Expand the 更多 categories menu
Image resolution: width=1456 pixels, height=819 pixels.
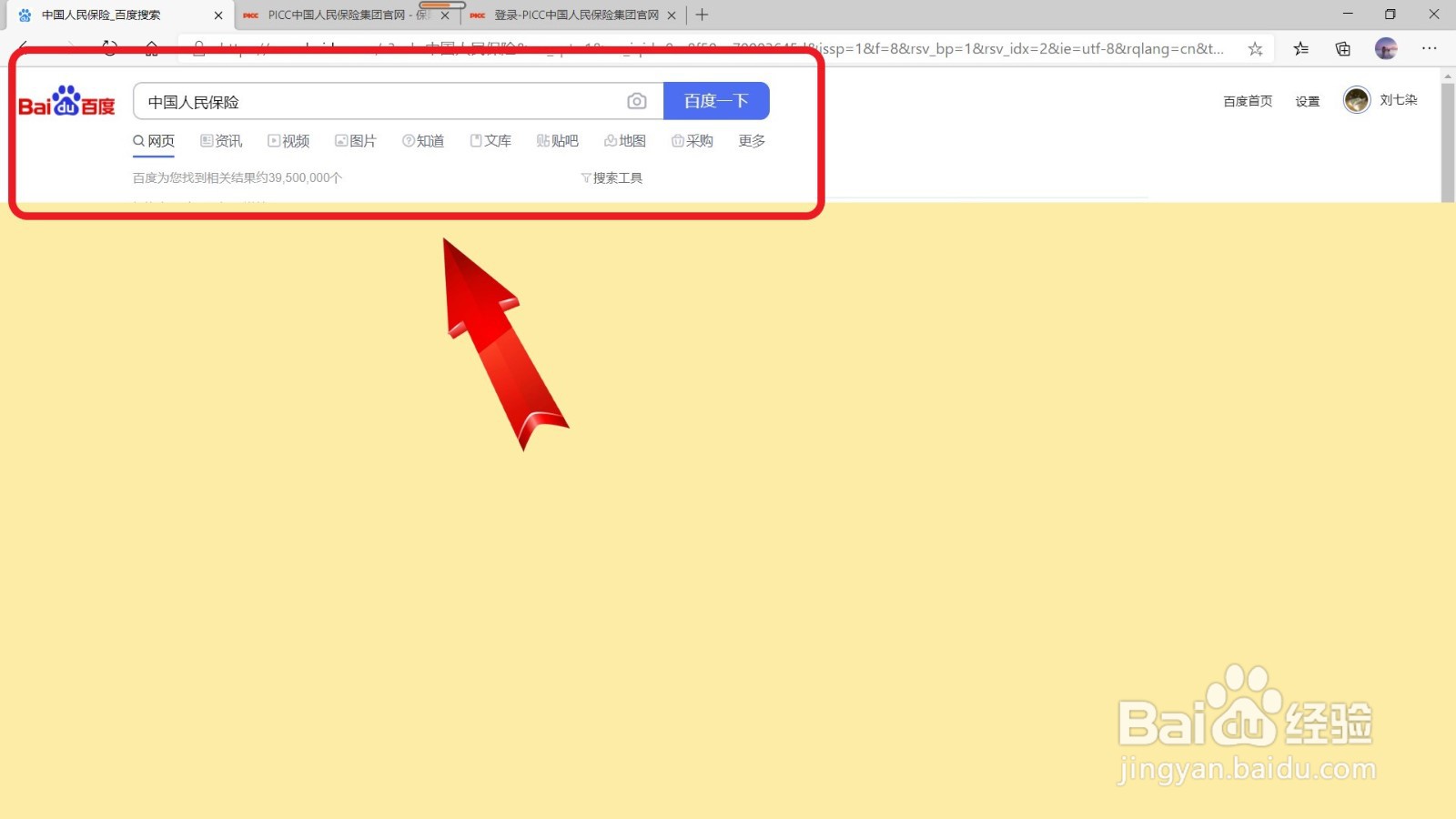pyautogui.click(x=752, y=141)
